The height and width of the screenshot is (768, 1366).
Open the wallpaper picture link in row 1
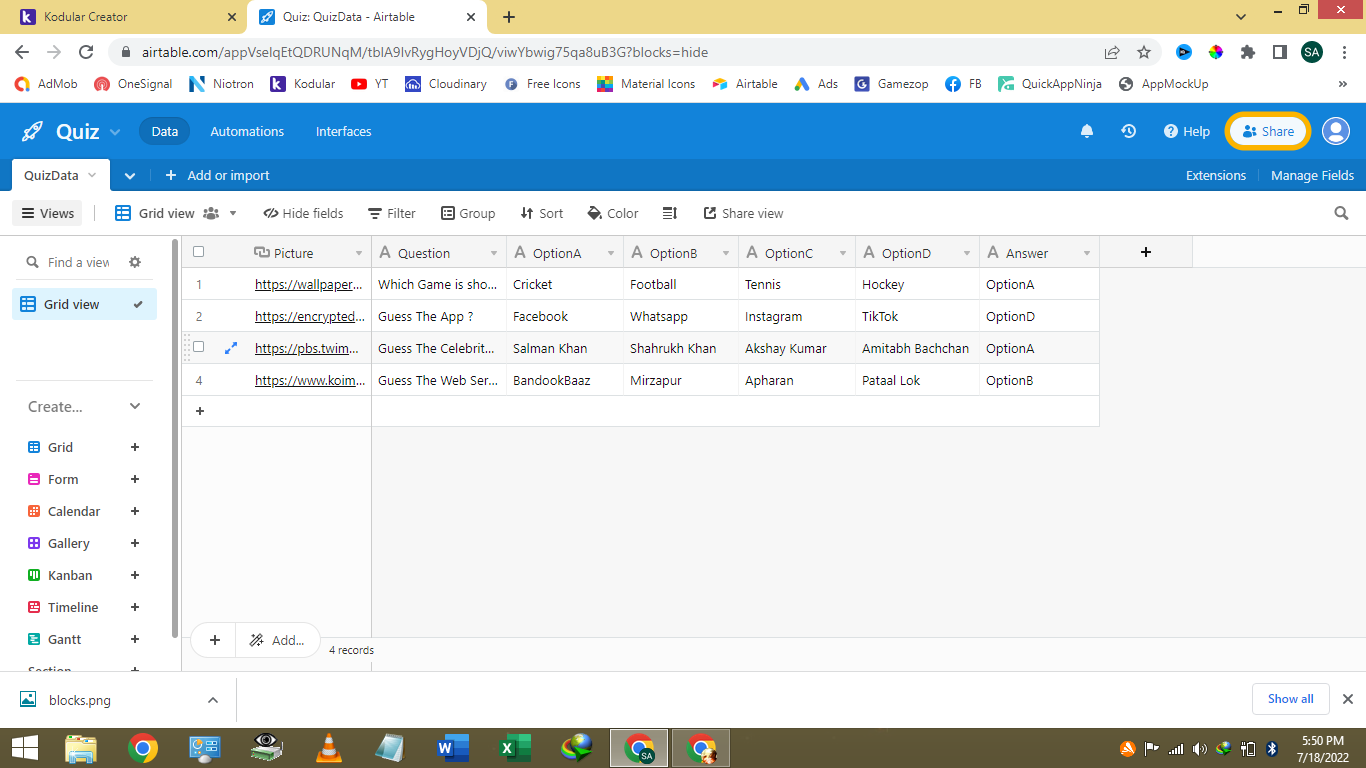pos(308,284)
